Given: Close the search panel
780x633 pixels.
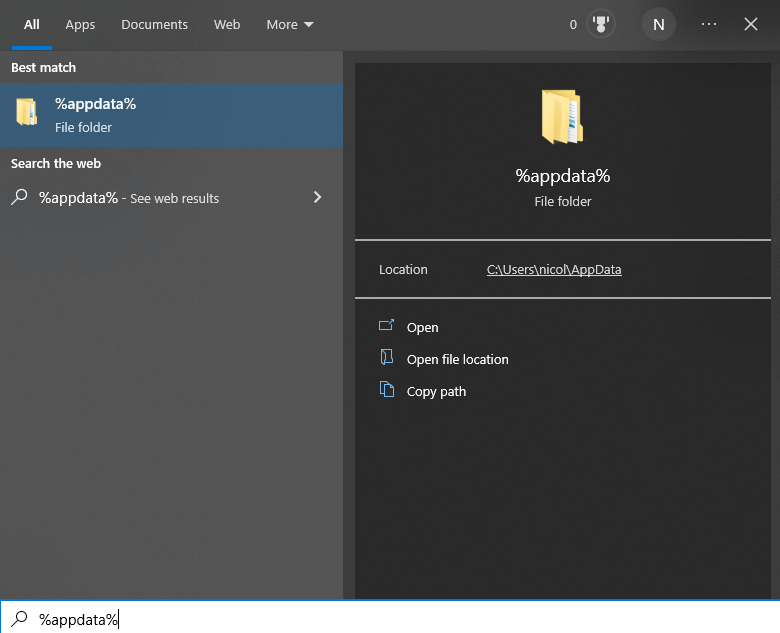Looking at the screenshot, I should pyautogui.click(x=751, y=24).
